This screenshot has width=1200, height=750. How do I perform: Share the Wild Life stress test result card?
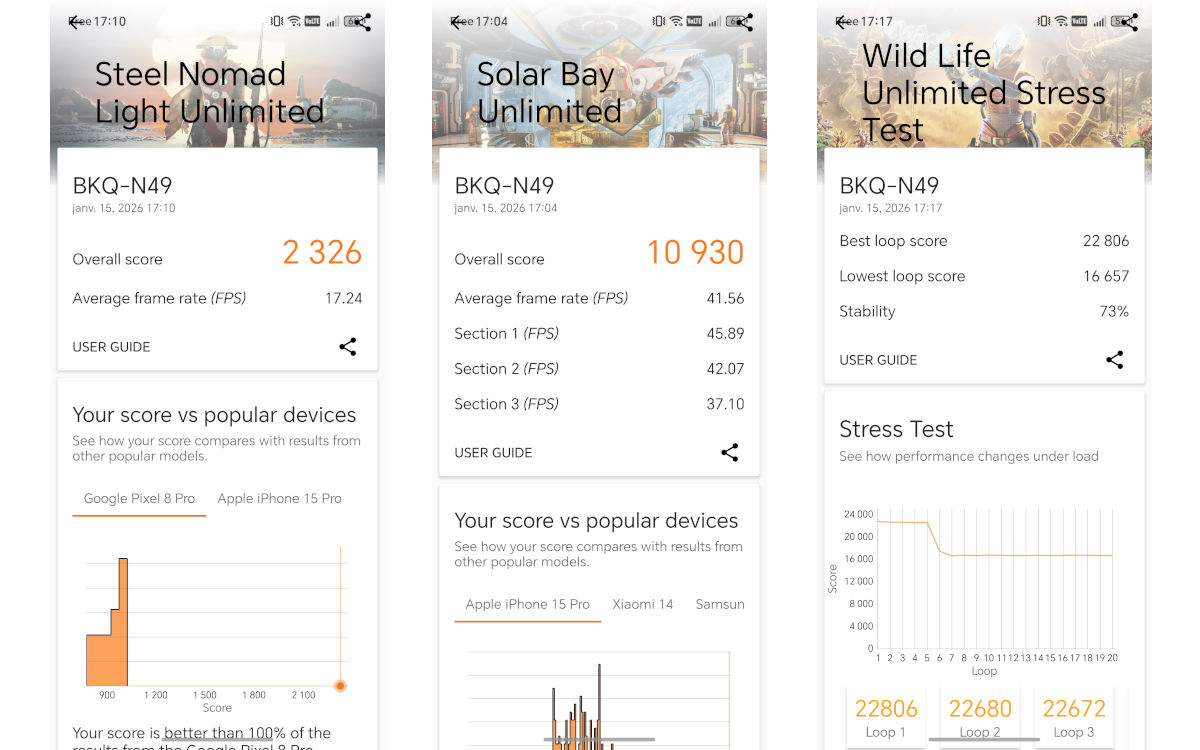(x=1114, y=360)
